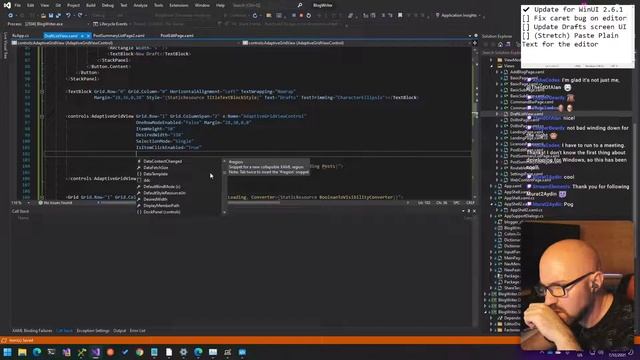Switch to Output tab

(x=120, y=331)
